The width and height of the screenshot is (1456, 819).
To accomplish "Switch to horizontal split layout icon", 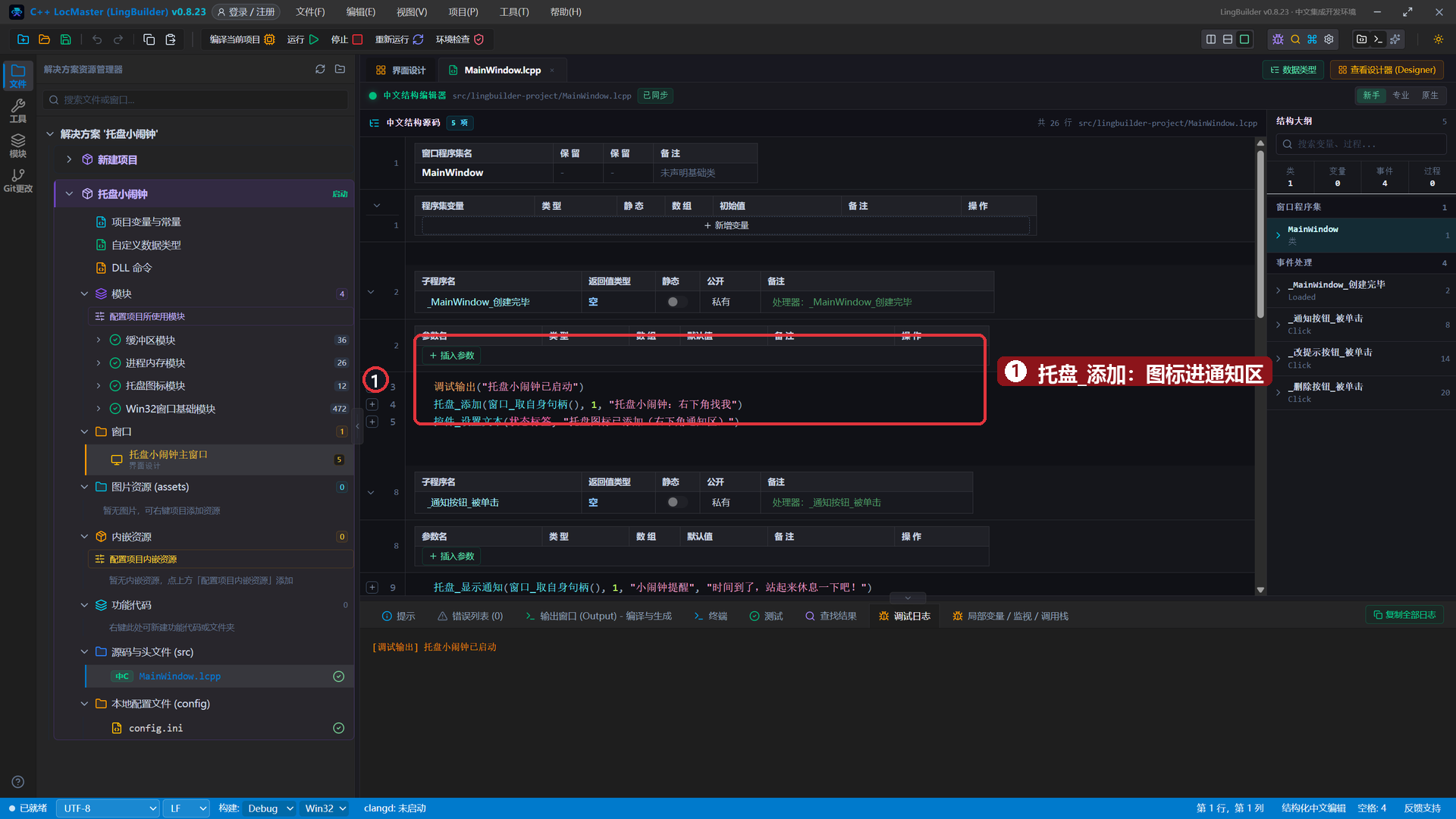I will pyautogui.click(x=1228, y=39).
